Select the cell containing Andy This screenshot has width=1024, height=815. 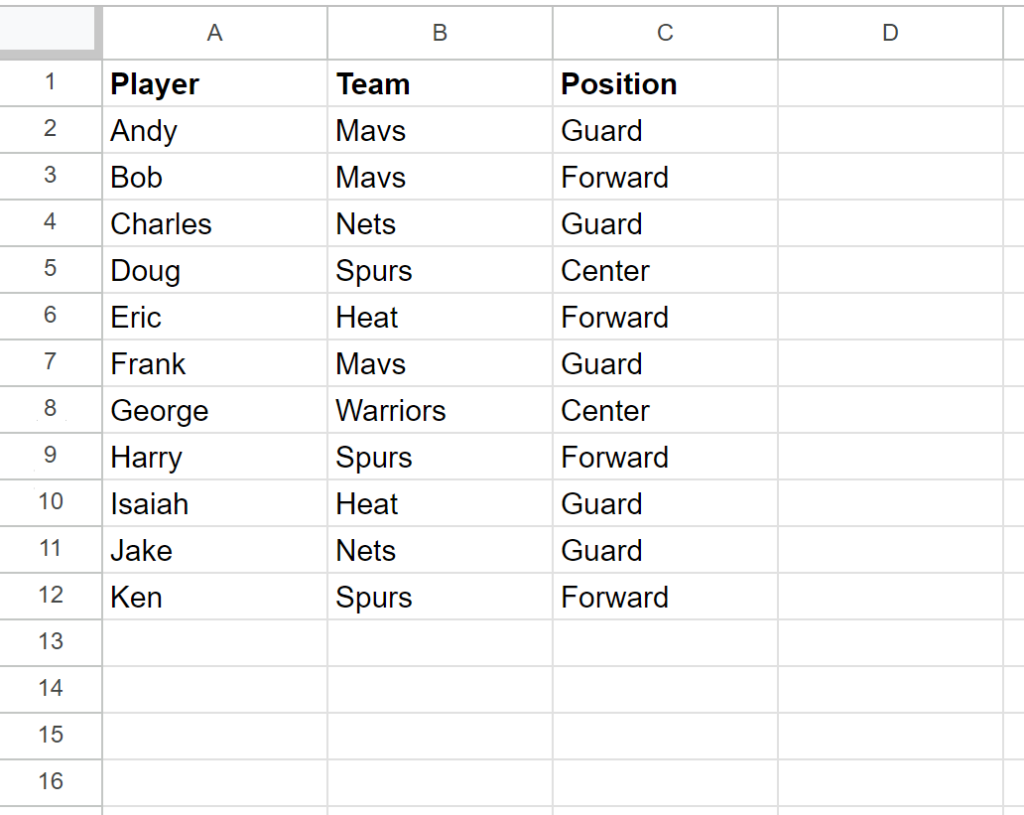pos(214,130)
